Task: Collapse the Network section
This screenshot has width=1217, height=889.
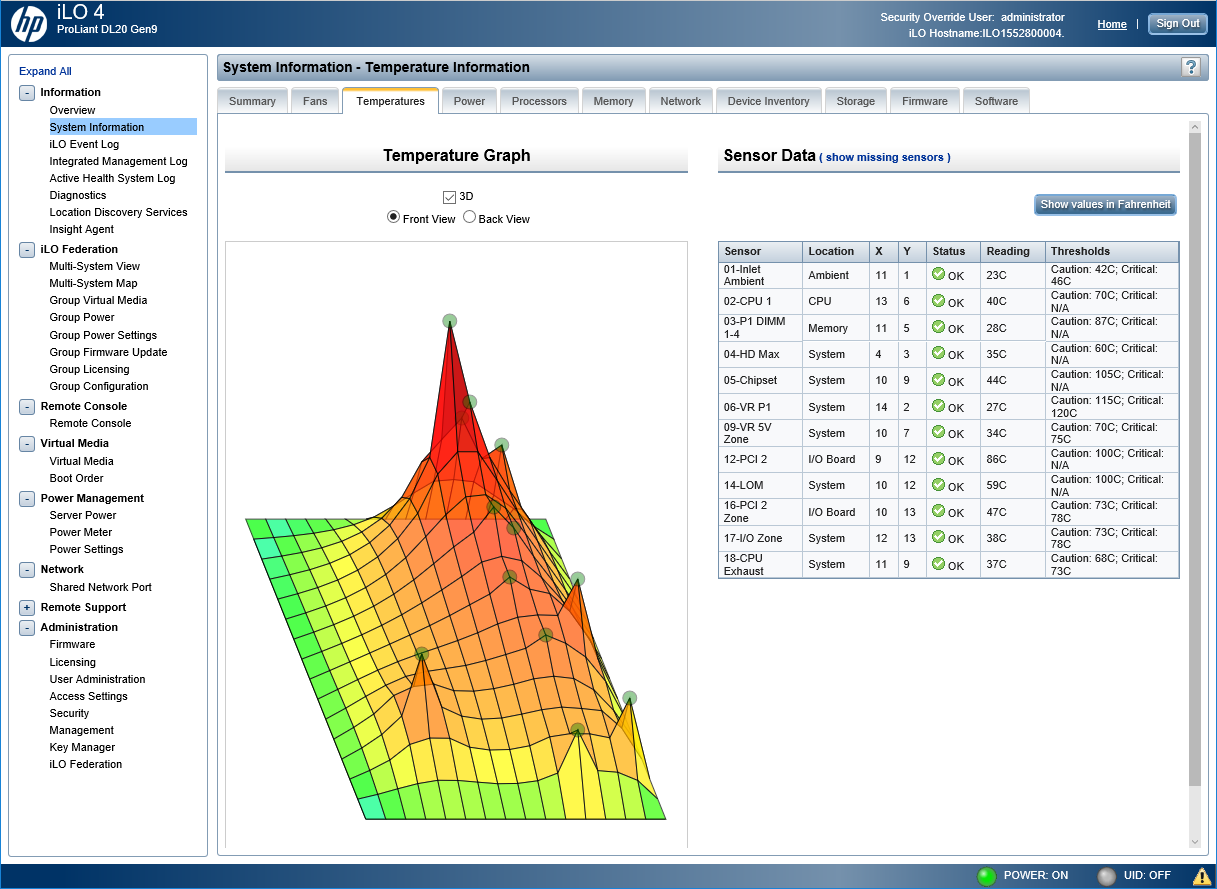Action: click(x=27, y=569)
